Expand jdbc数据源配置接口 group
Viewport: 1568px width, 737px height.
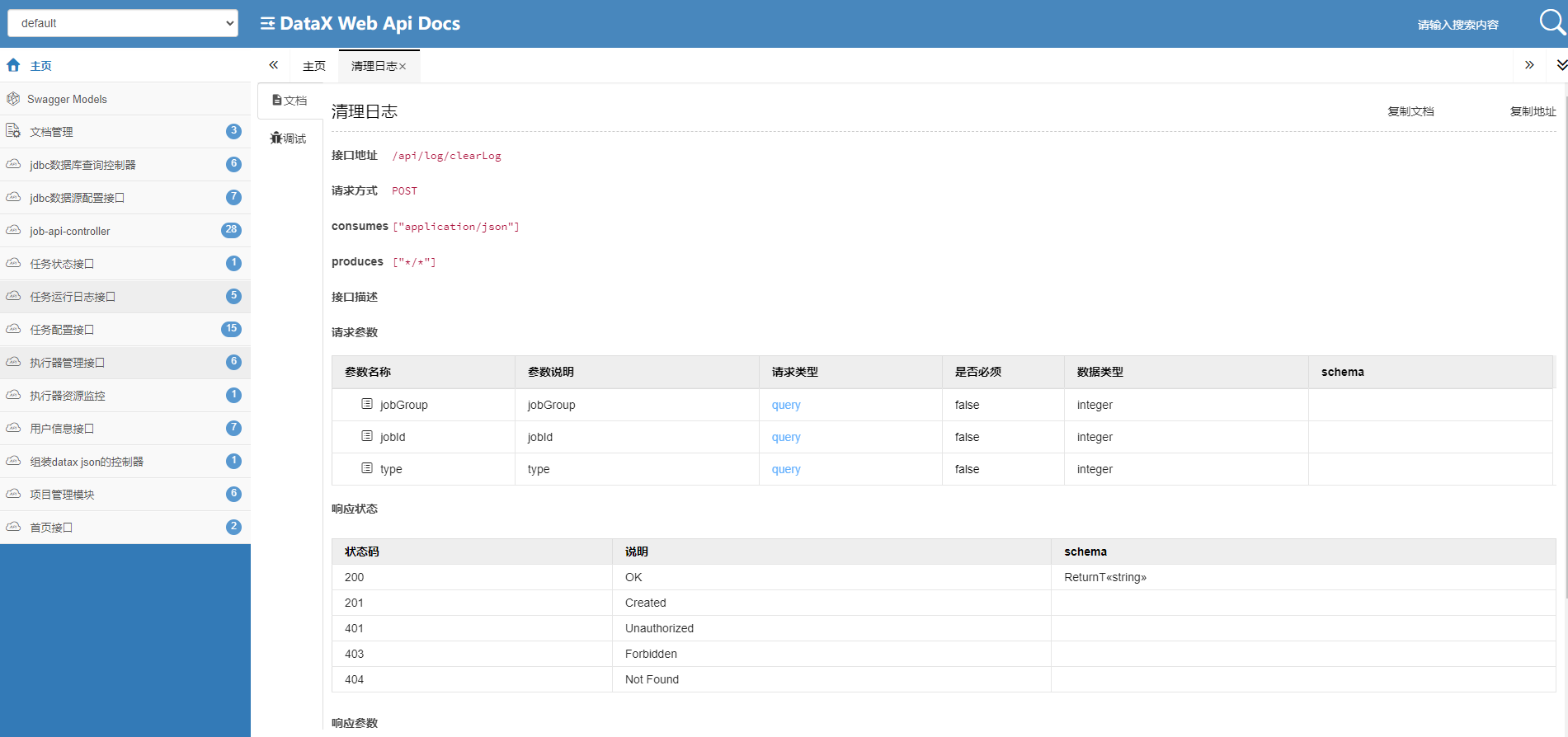[x=125, y=198]
